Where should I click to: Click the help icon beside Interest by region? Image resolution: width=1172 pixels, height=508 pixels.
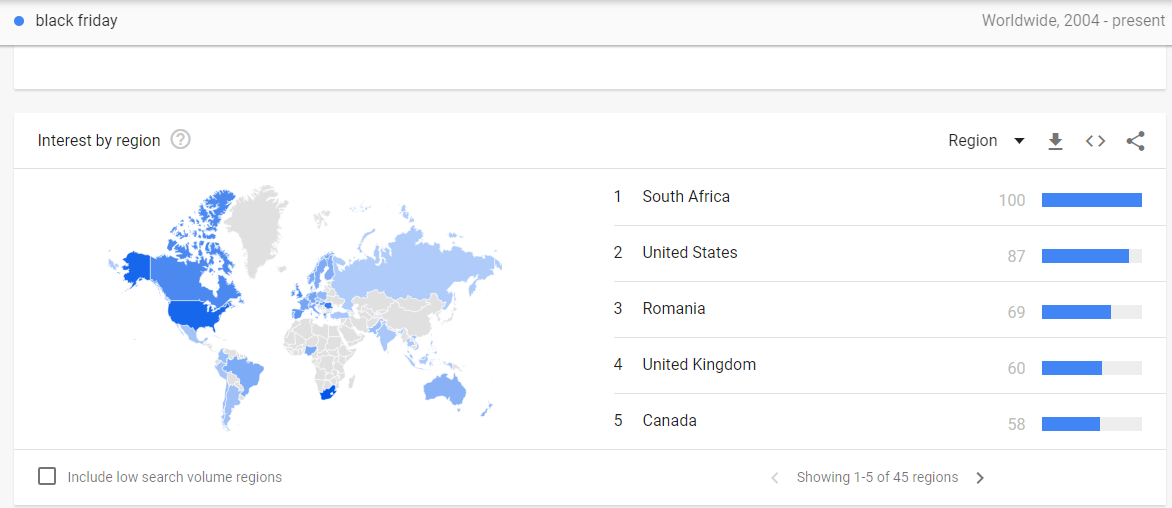181,140
